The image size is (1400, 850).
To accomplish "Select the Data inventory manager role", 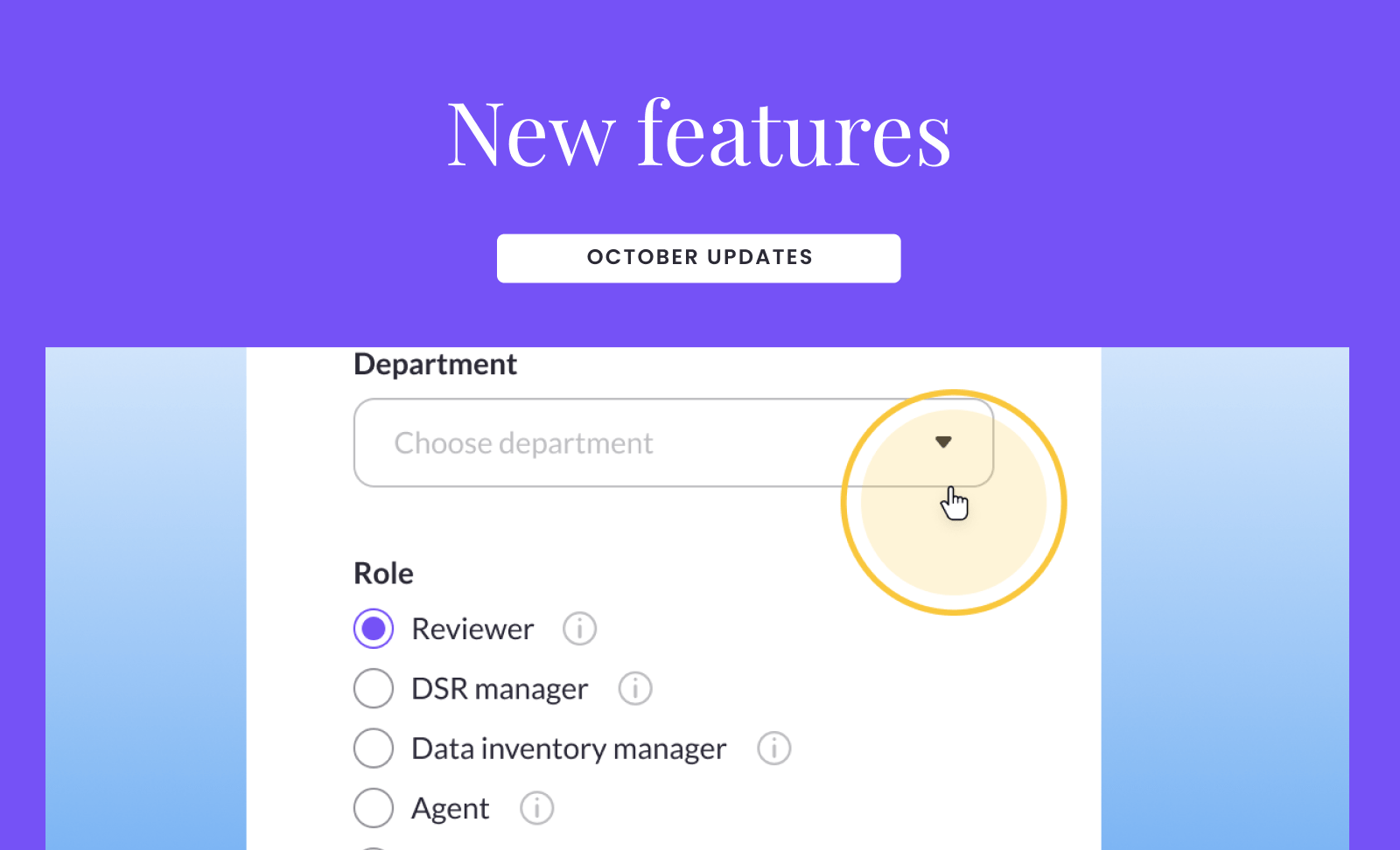I will (x=373, y=749).
